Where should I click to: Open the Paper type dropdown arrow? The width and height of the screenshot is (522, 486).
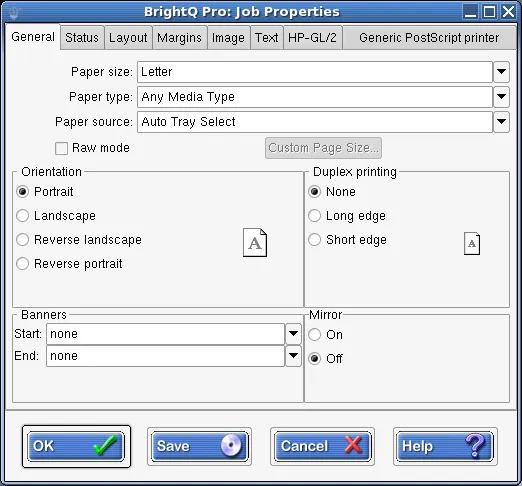click(501, 97)
